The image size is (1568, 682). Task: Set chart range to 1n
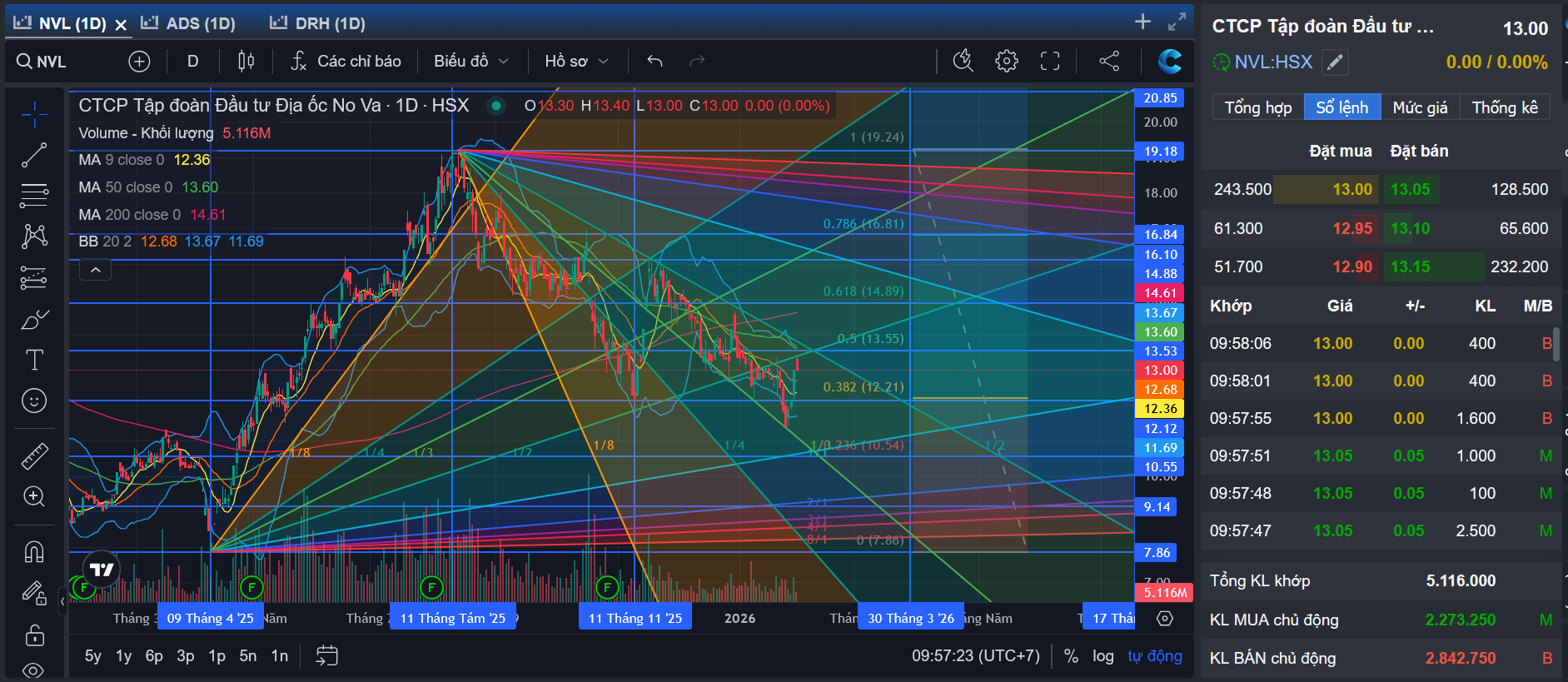click(280, 656)
